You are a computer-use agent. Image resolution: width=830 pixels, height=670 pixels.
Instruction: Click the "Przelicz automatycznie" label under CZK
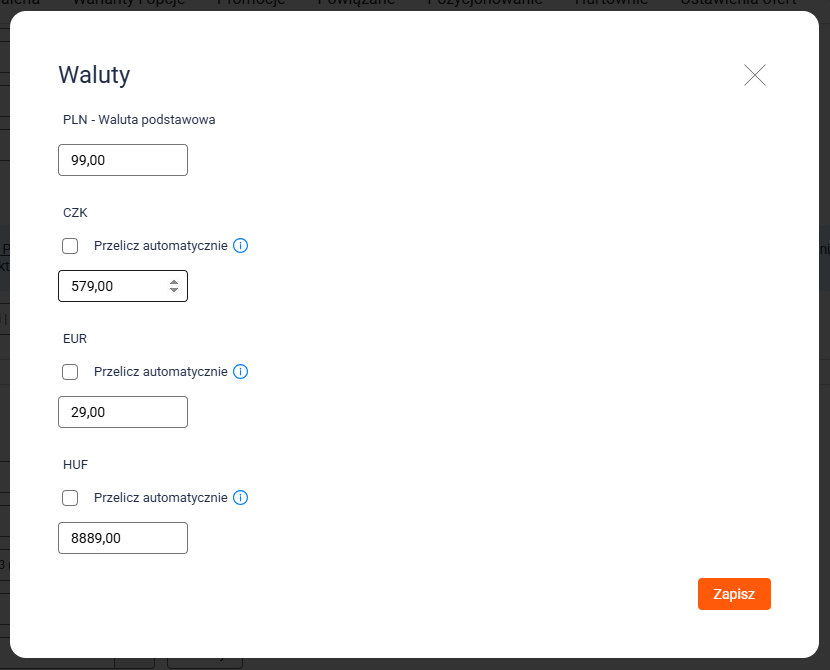160,246
